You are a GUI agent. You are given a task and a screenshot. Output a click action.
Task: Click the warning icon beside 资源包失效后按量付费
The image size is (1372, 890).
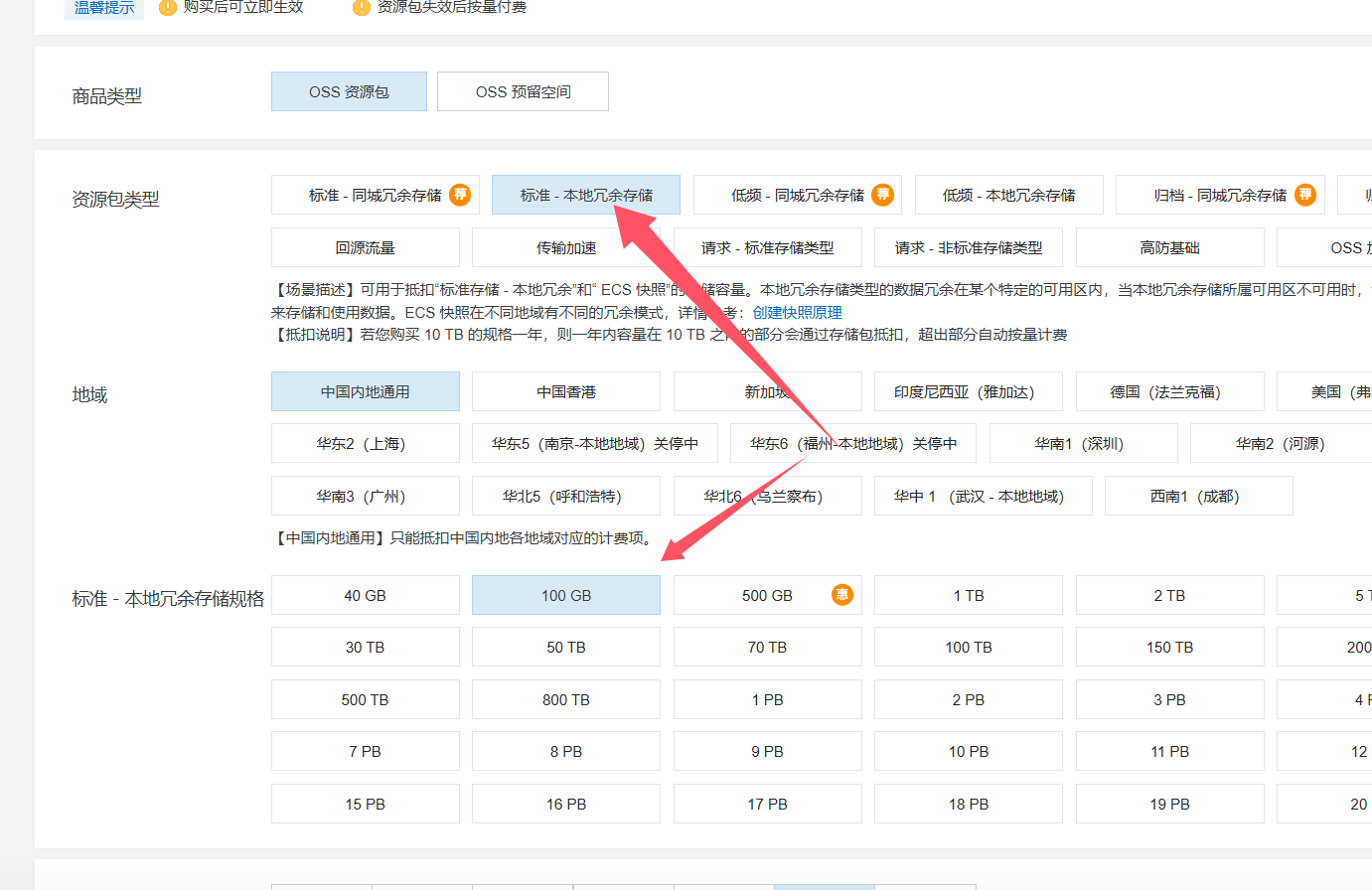click(x=362, y=7)
